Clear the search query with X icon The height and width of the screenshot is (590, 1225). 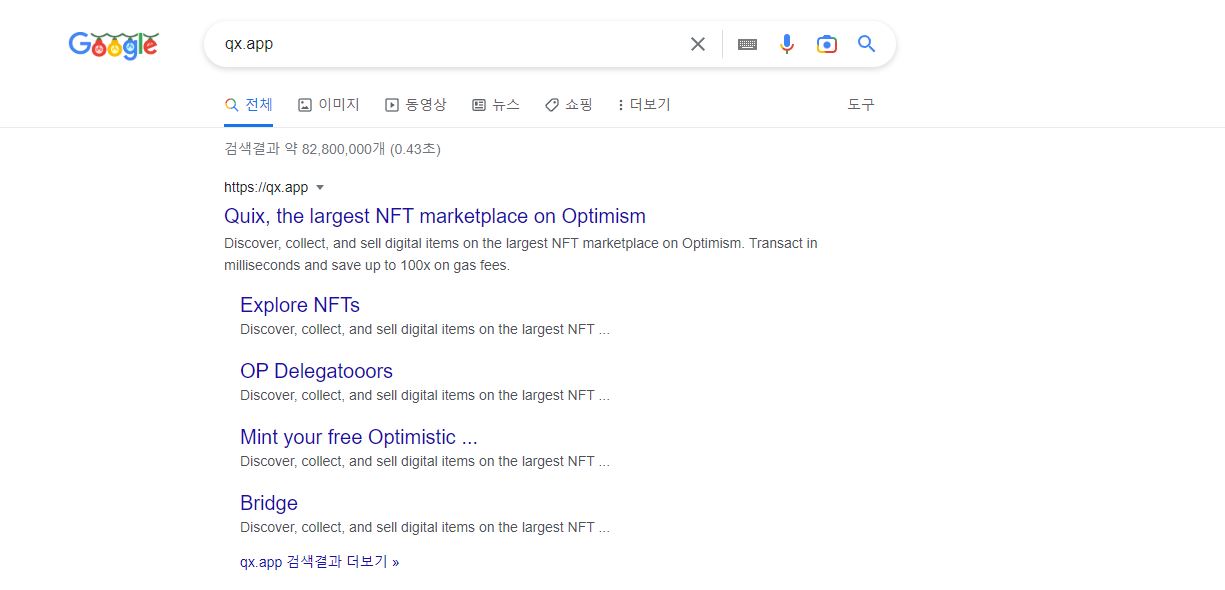(x=698, y=44)
